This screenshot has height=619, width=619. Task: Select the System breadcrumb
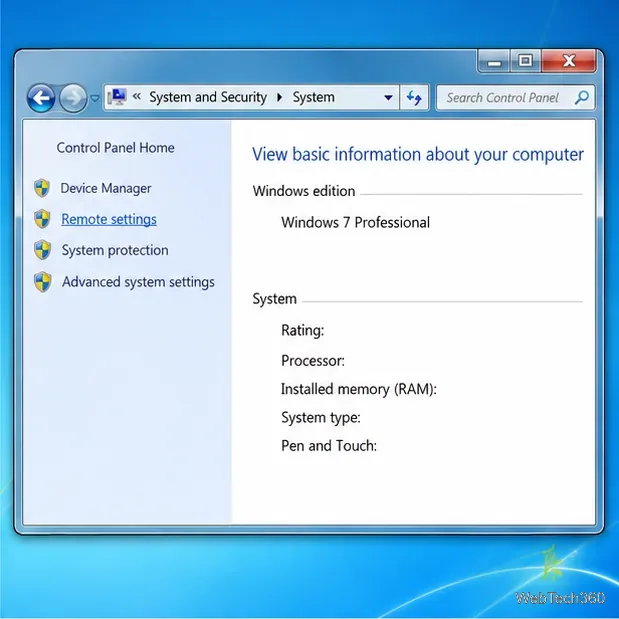tap(313, 97)
